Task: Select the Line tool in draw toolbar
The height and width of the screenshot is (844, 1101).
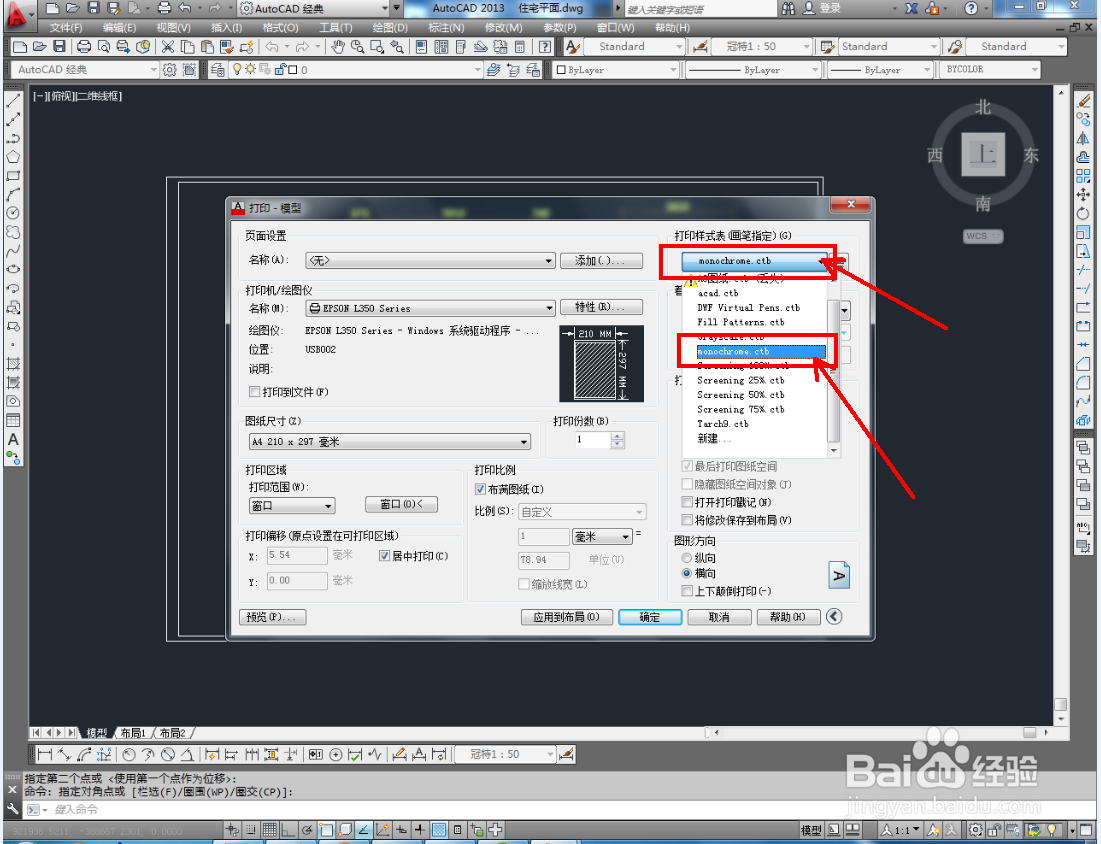Action: [13, 100]
